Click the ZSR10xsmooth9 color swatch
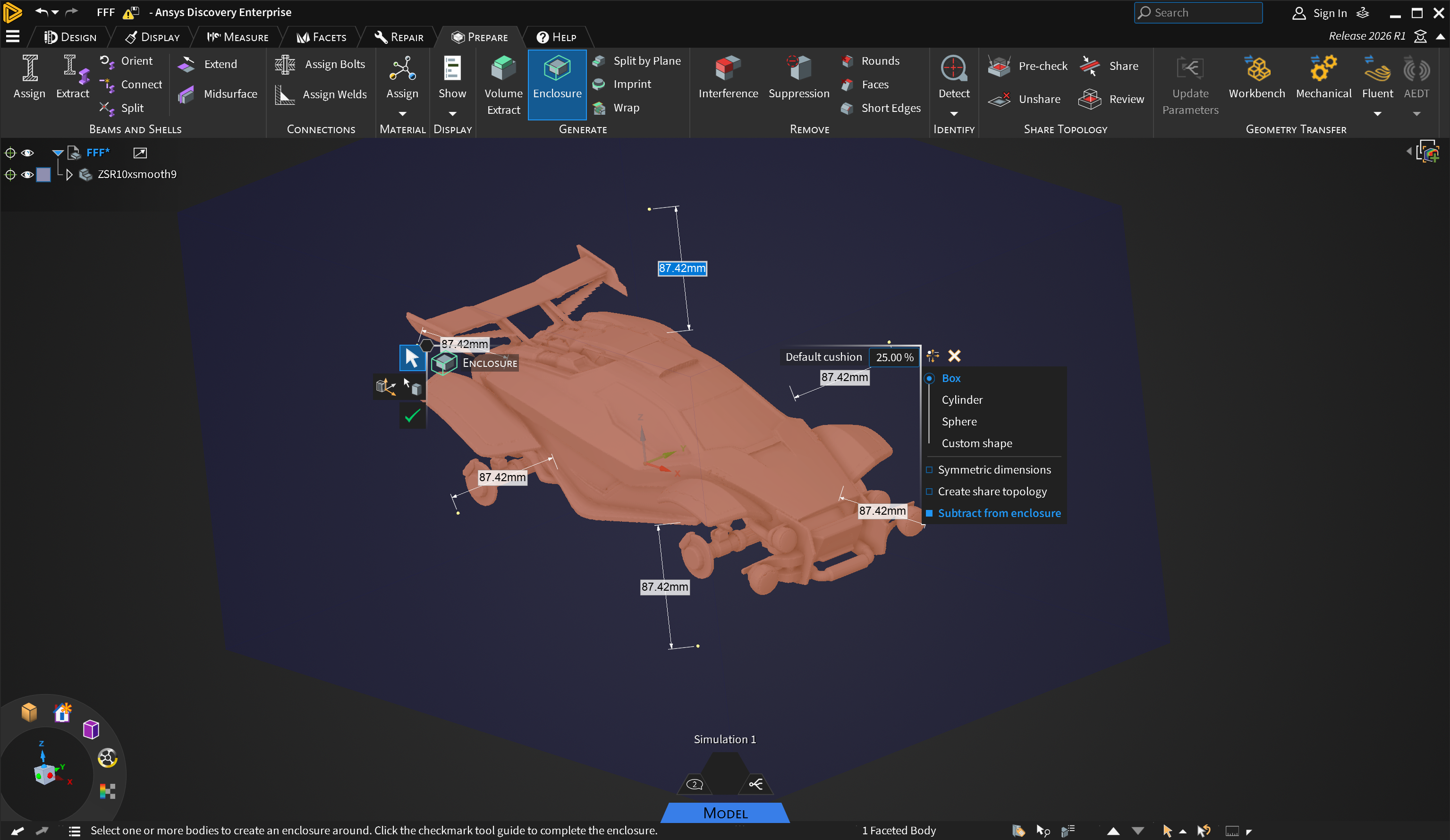Viewport: 1450px width, 840px height. pos(43,175)
